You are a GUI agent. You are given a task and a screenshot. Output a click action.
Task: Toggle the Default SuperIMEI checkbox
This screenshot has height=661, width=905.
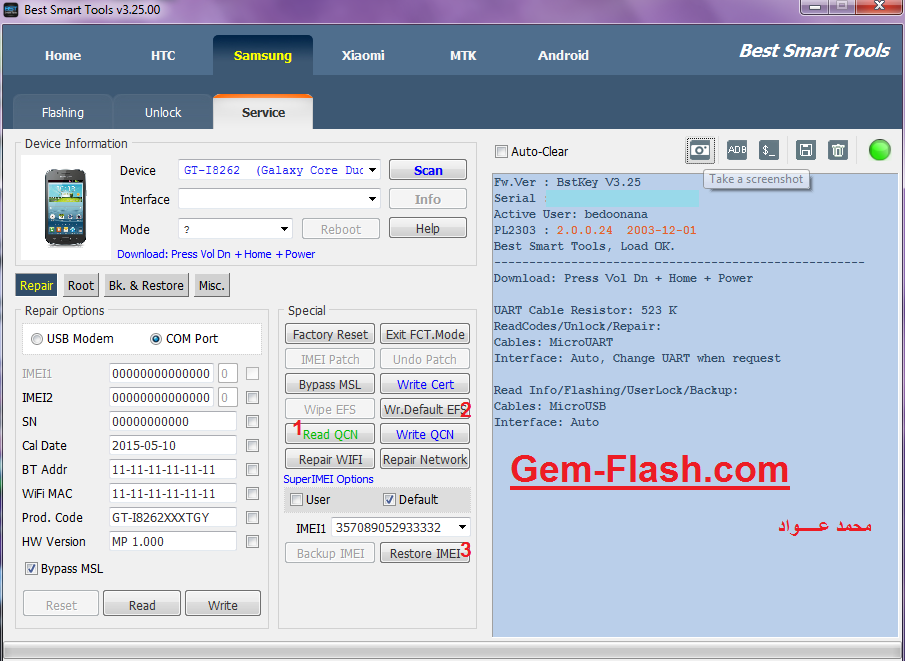coord(390,500)
